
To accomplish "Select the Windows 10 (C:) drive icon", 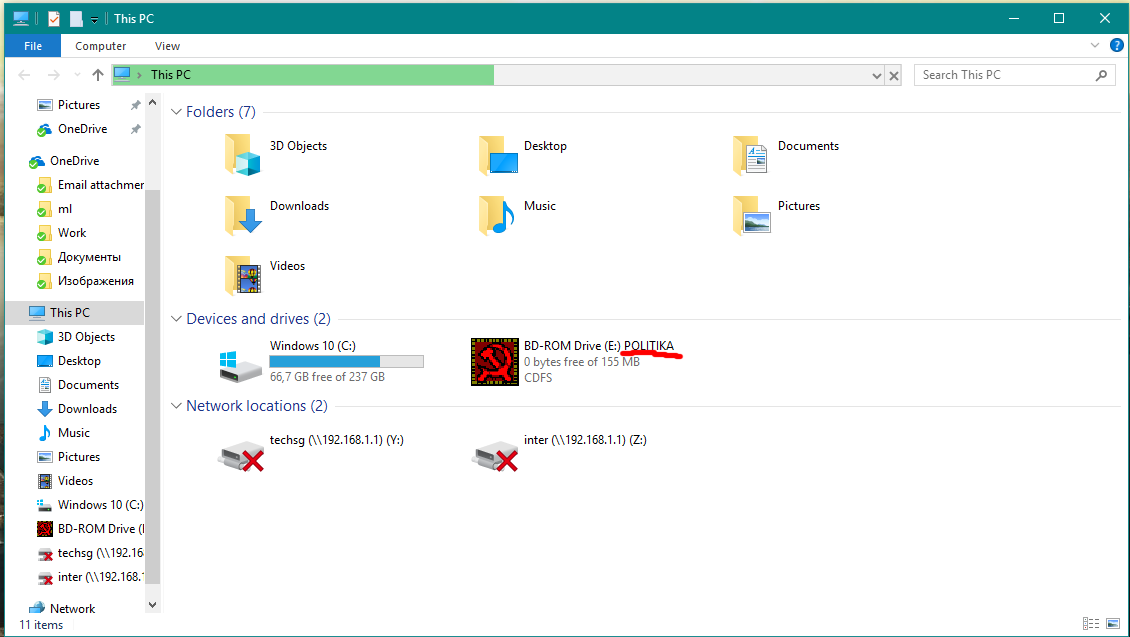I will point(240,366).
